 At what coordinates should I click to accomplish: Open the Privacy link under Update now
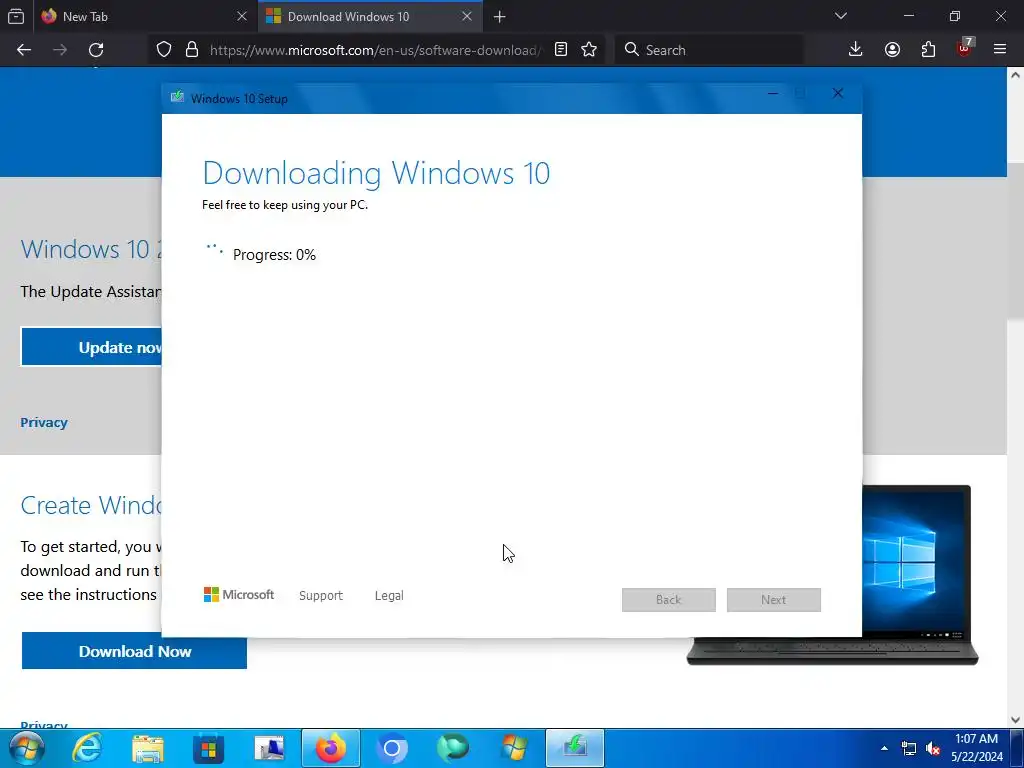(44, 423)
